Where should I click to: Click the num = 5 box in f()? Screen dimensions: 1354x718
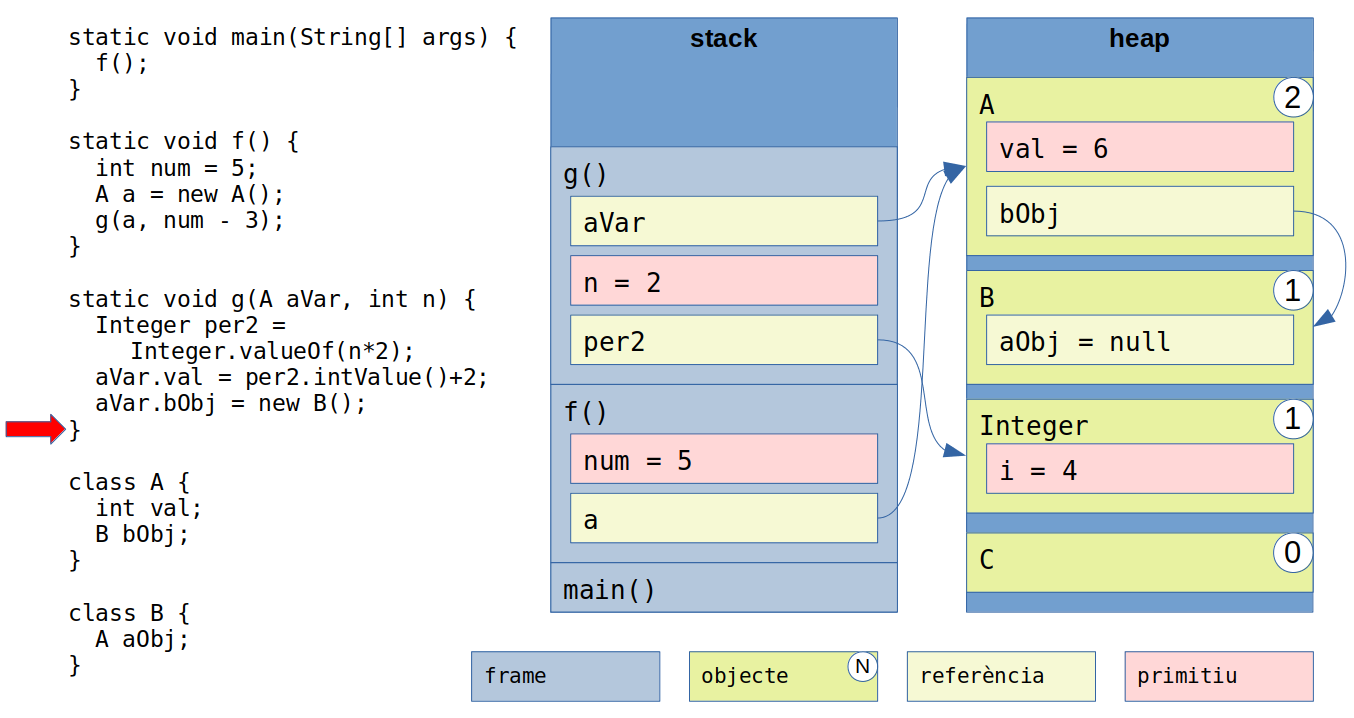[x=723, y=459]
